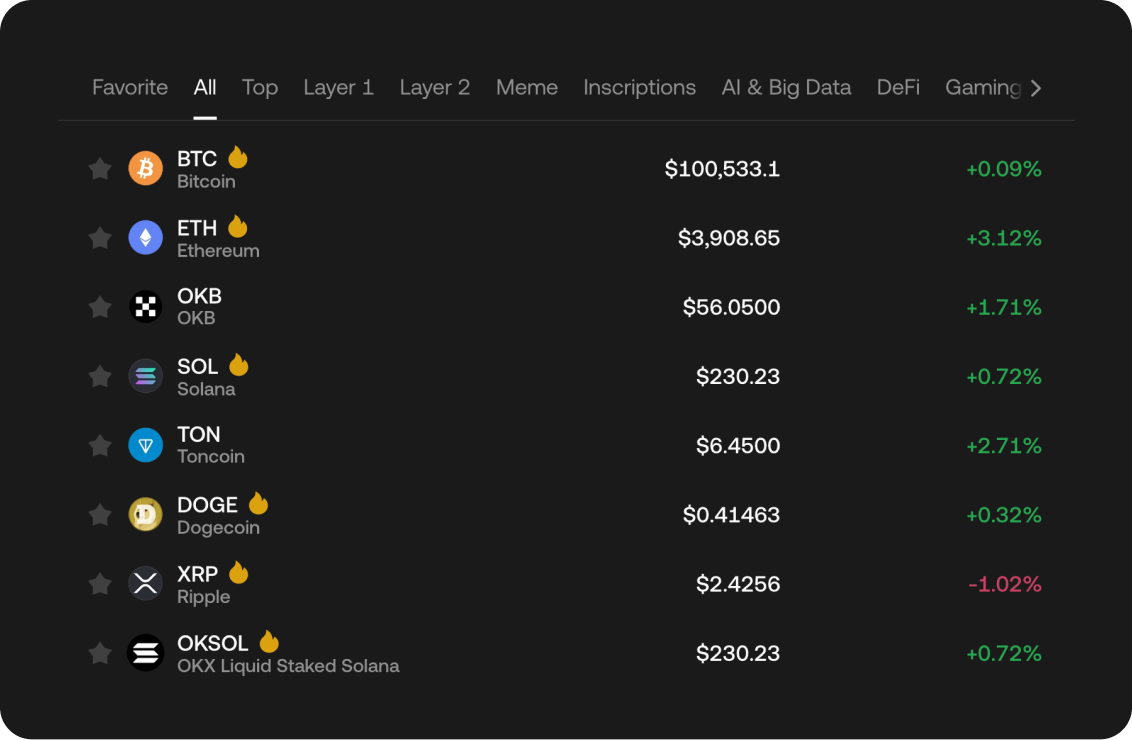Click the trending fire icon next to BTC
The image size is (1132, 740).
click(238, 157)
